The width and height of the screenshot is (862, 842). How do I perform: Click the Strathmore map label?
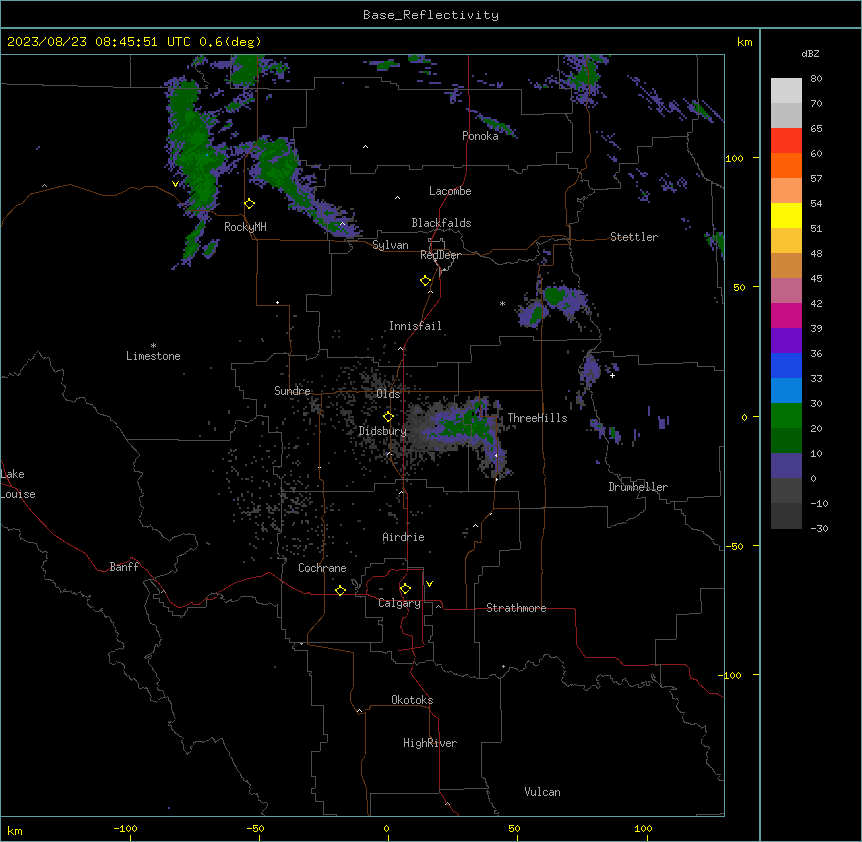[516, 608]
